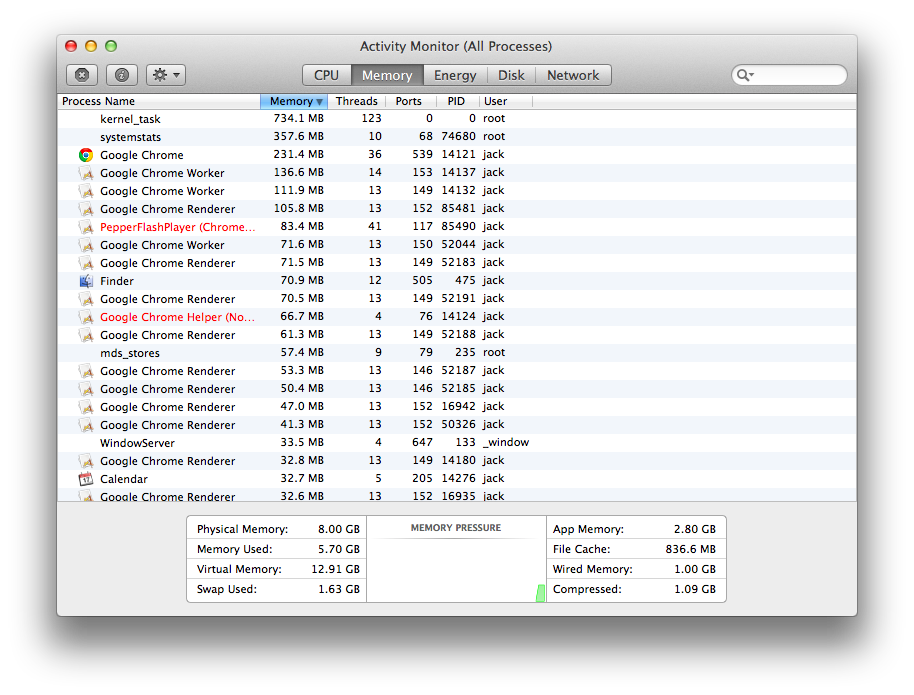Sort by Process Name column header

click(159, 101)
